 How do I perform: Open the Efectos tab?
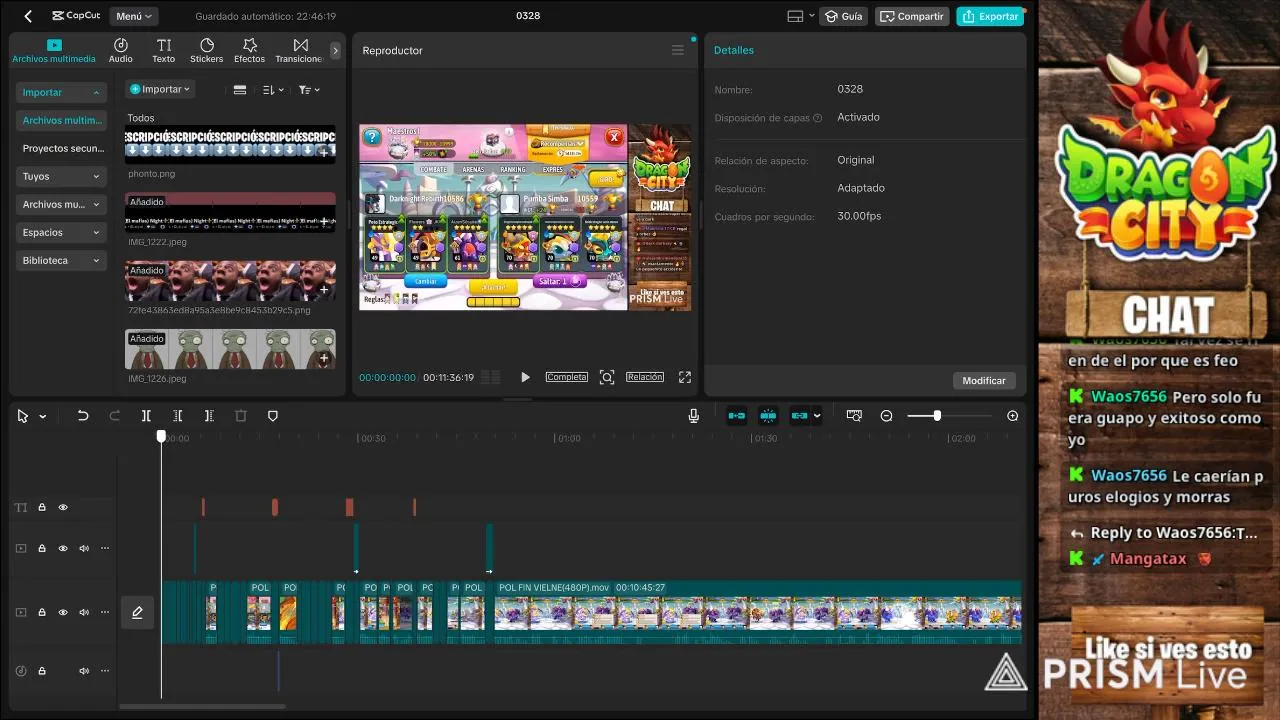tap(250, 51)
